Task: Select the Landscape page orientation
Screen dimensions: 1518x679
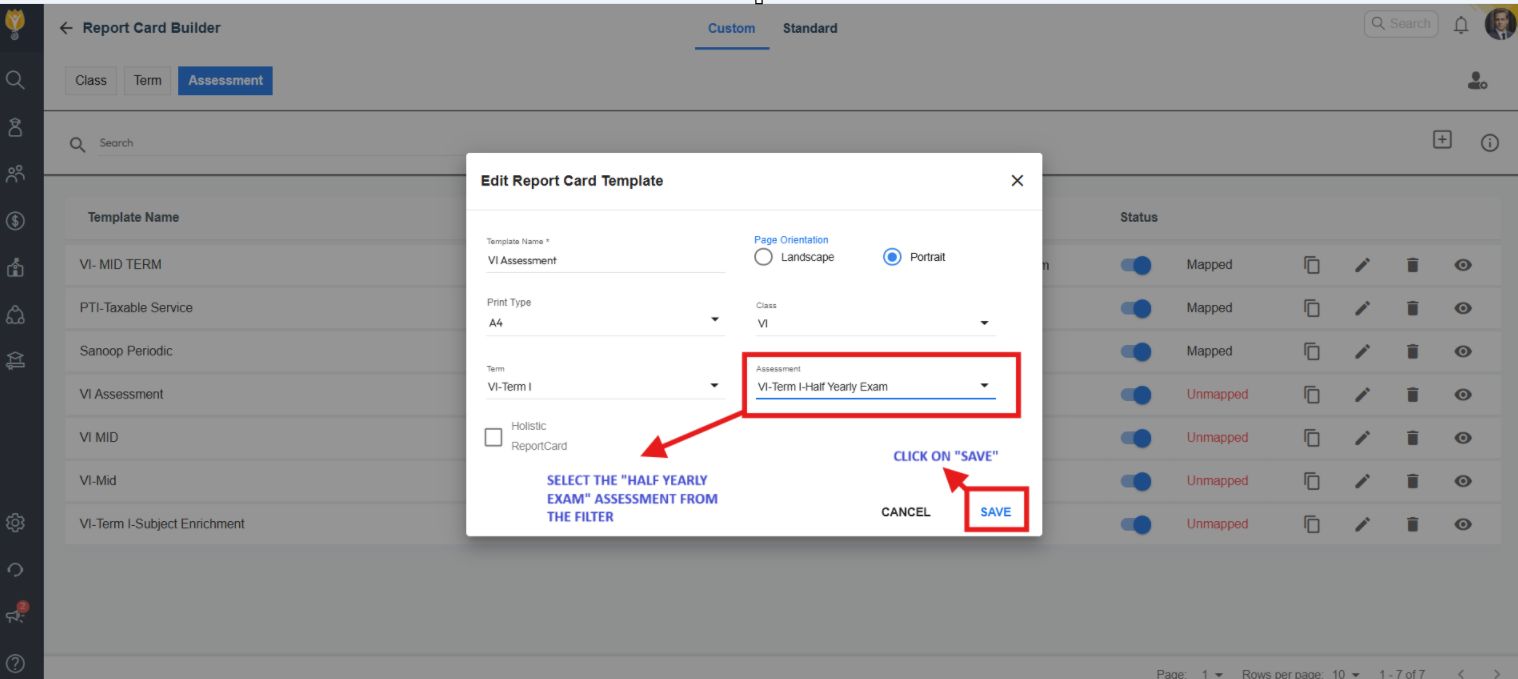Action: point(764,257)
